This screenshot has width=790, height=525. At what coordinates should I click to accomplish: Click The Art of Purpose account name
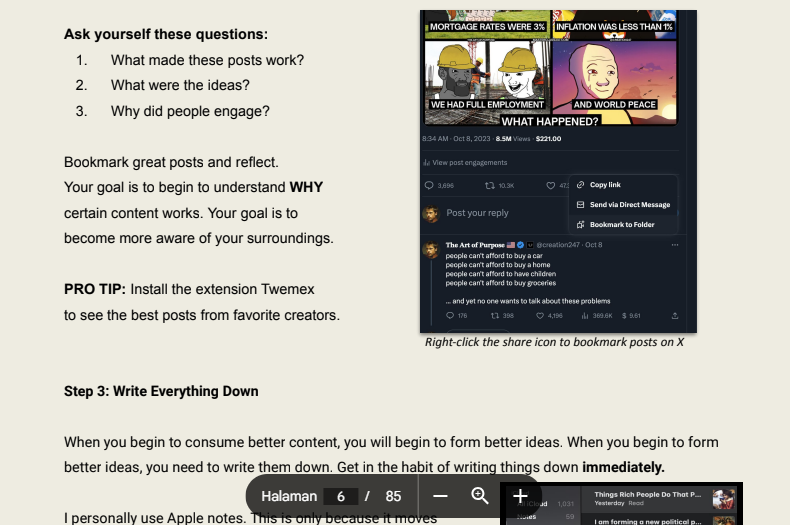pyautogui.click(x=478, y=244)
